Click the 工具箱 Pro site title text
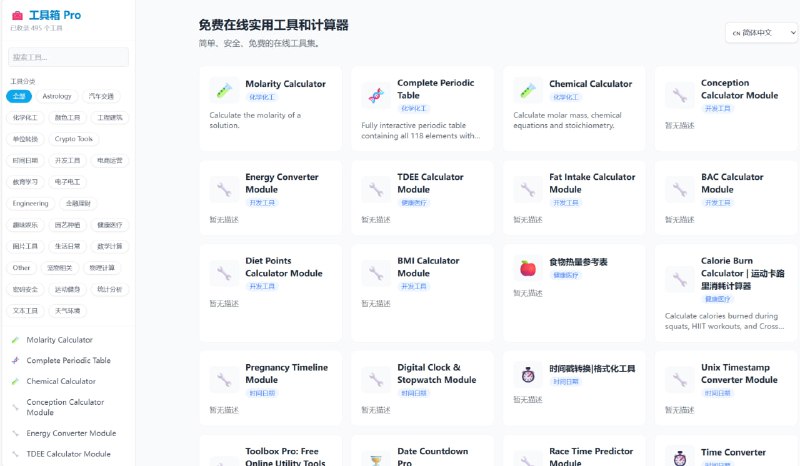Image resolution: width=800 pixels, height=466 pixels. pyautogui.click(x=55, y=15)
